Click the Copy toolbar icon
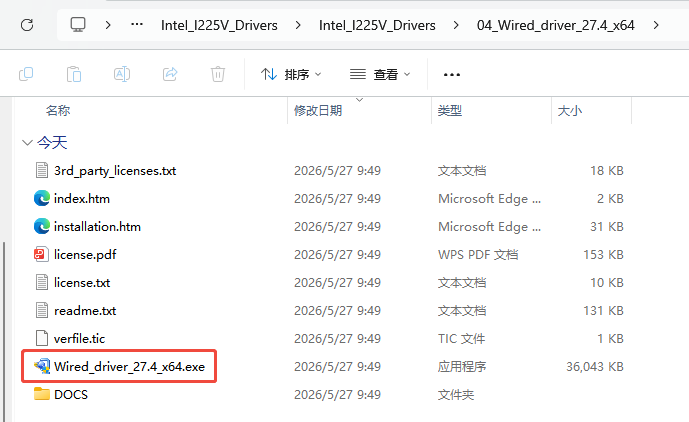Image resolution: width=689 pixels, height=422 pixels. pos(26,74)
